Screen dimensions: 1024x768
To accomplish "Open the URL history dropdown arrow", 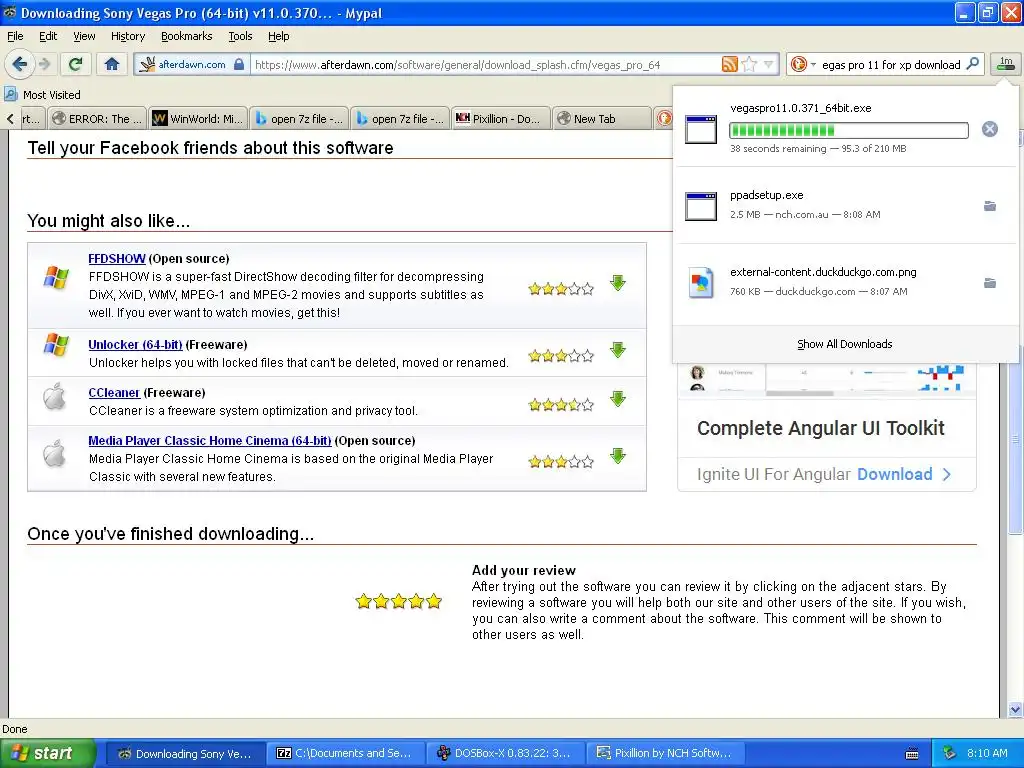I will (769, 64).
